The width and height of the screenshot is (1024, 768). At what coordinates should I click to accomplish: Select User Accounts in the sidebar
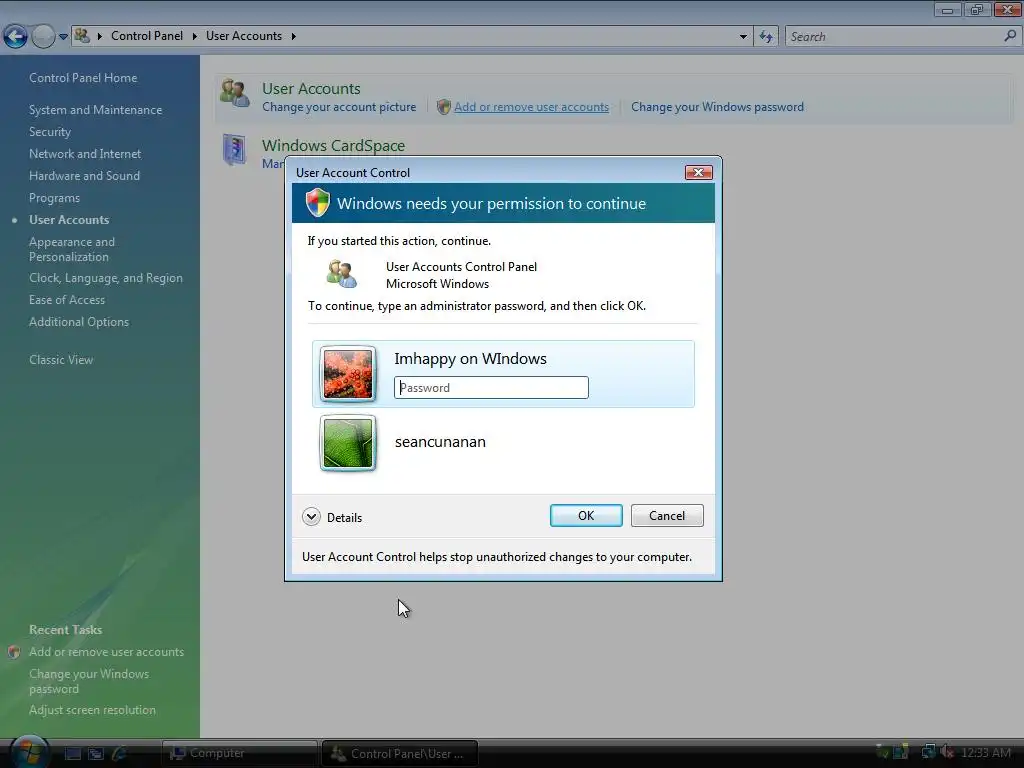[69, 220]
